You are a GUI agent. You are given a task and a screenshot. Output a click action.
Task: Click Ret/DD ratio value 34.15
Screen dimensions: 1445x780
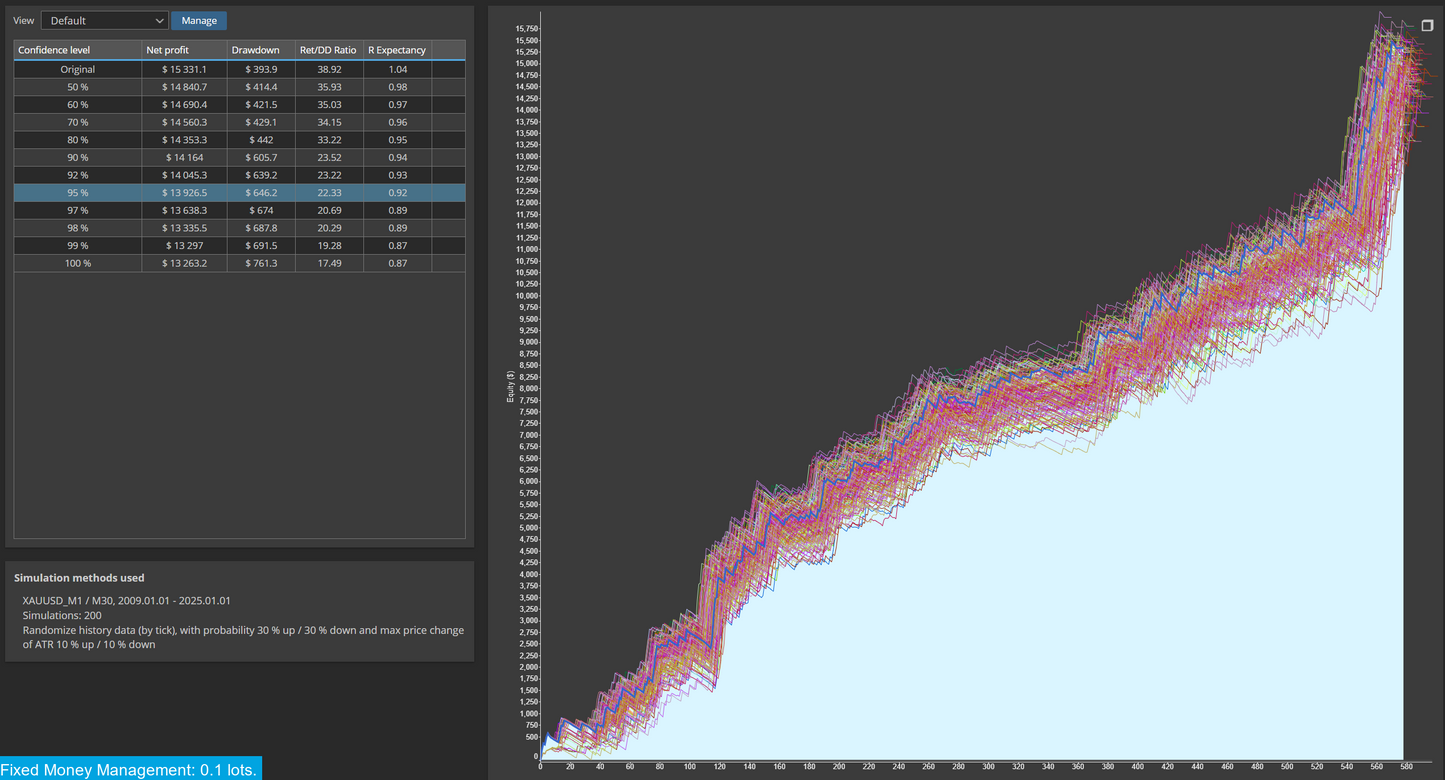click(x=329, y=122)
